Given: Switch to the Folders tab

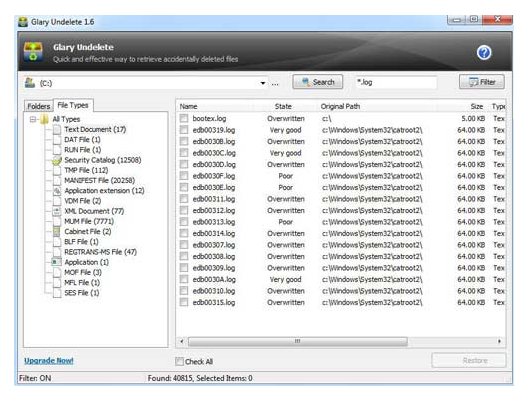Looking at the screenshot, I should tap(39, 106).
